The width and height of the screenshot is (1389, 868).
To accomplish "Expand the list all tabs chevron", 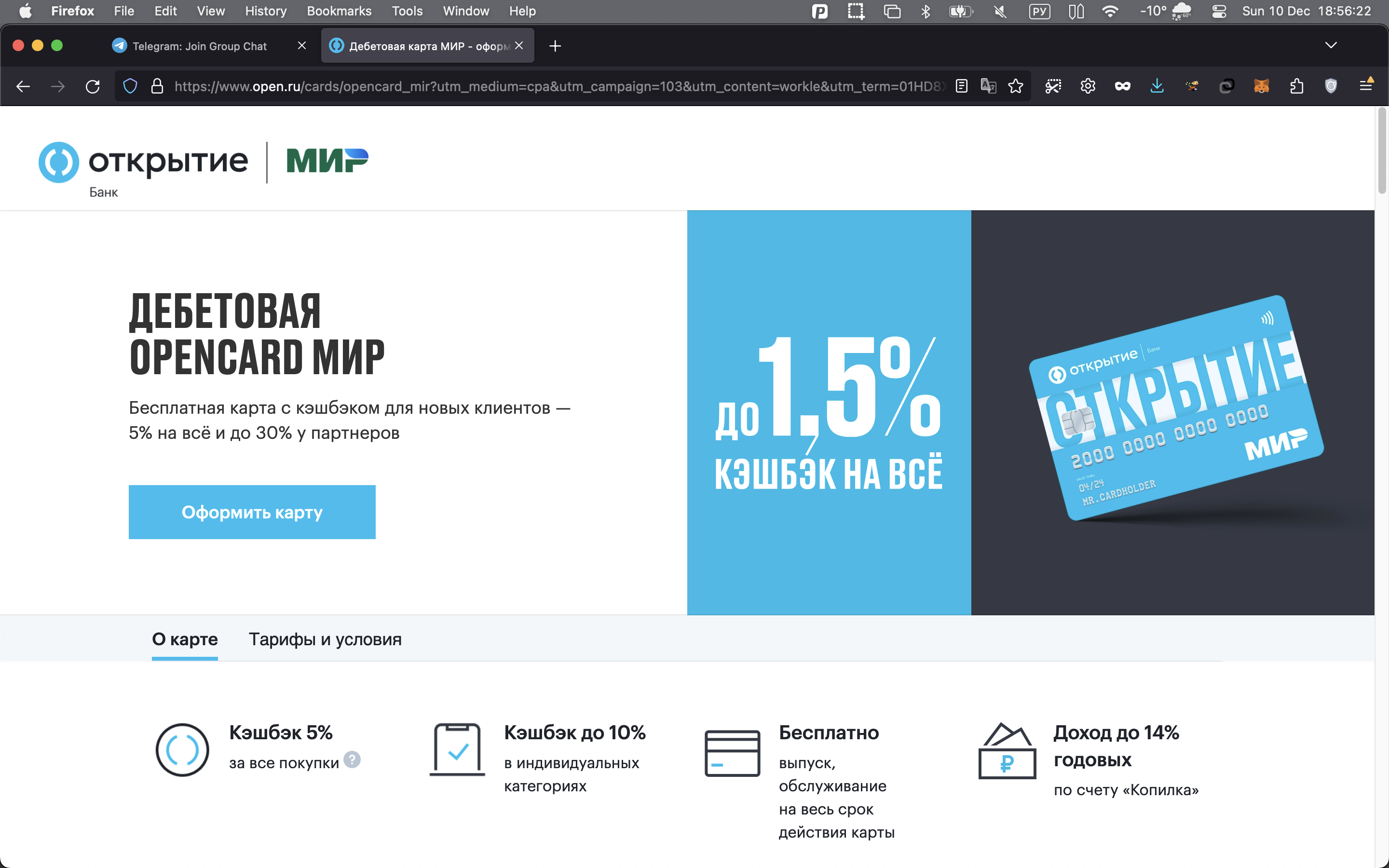I will click(x=1331, y=45).
